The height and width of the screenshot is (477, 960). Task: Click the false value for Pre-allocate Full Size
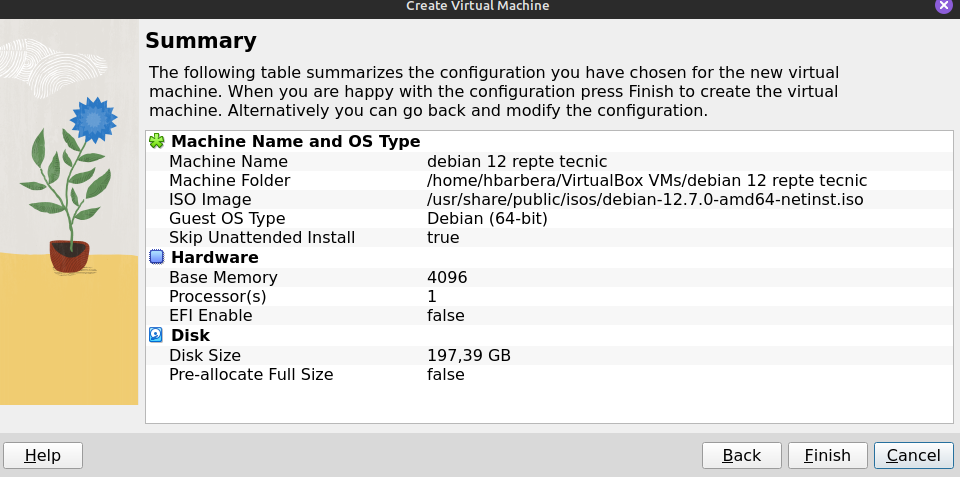click(x=446, y=375)
